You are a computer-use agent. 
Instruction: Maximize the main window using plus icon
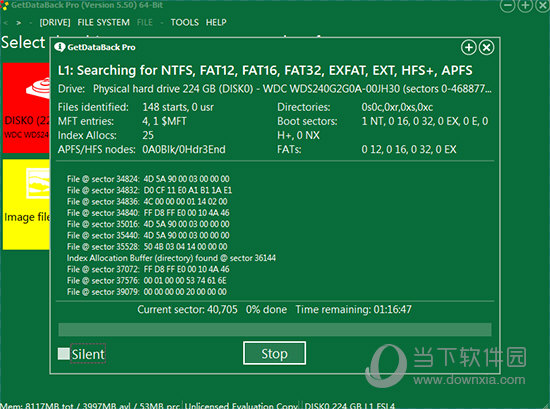click(525, 6)
